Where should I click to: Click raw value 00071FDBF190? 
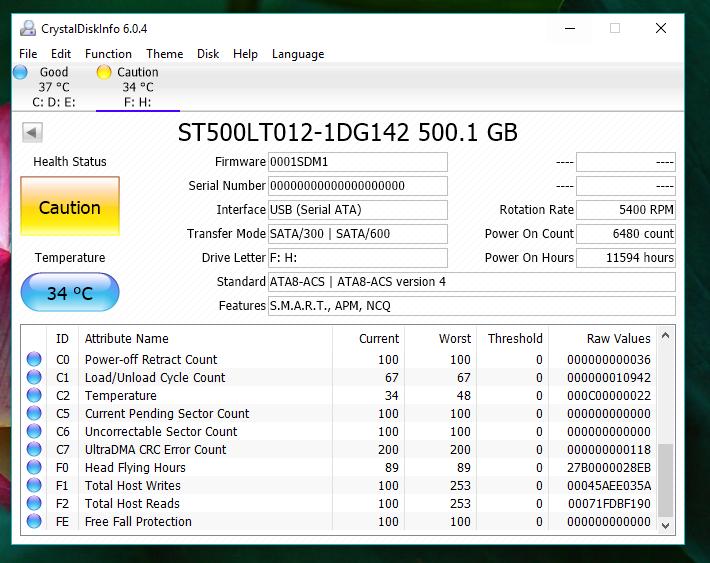(x=609, y=503)
